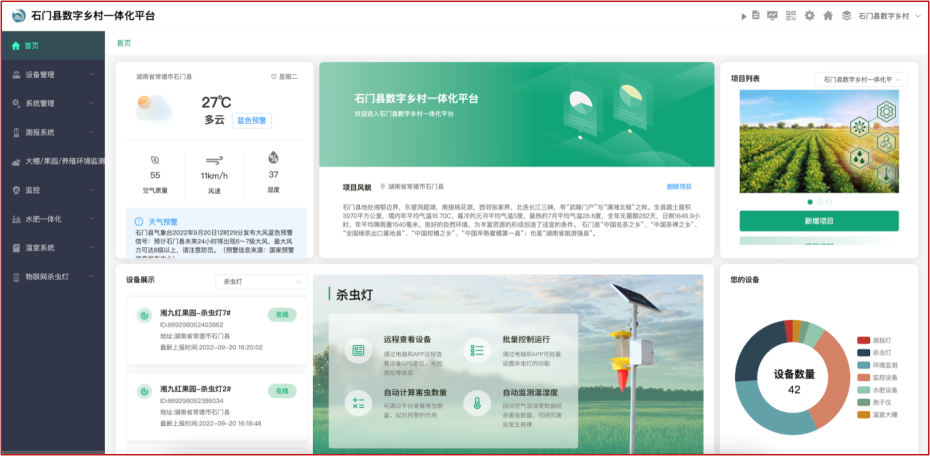Select the third carousel dot under project image

tap(829, 202)
